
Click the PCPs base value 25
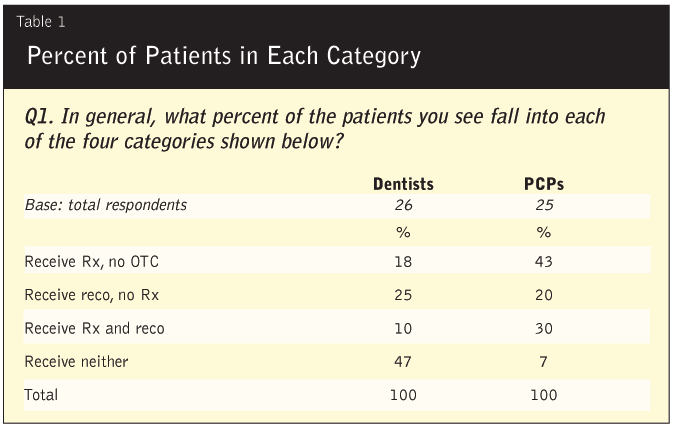coord(543,206)
